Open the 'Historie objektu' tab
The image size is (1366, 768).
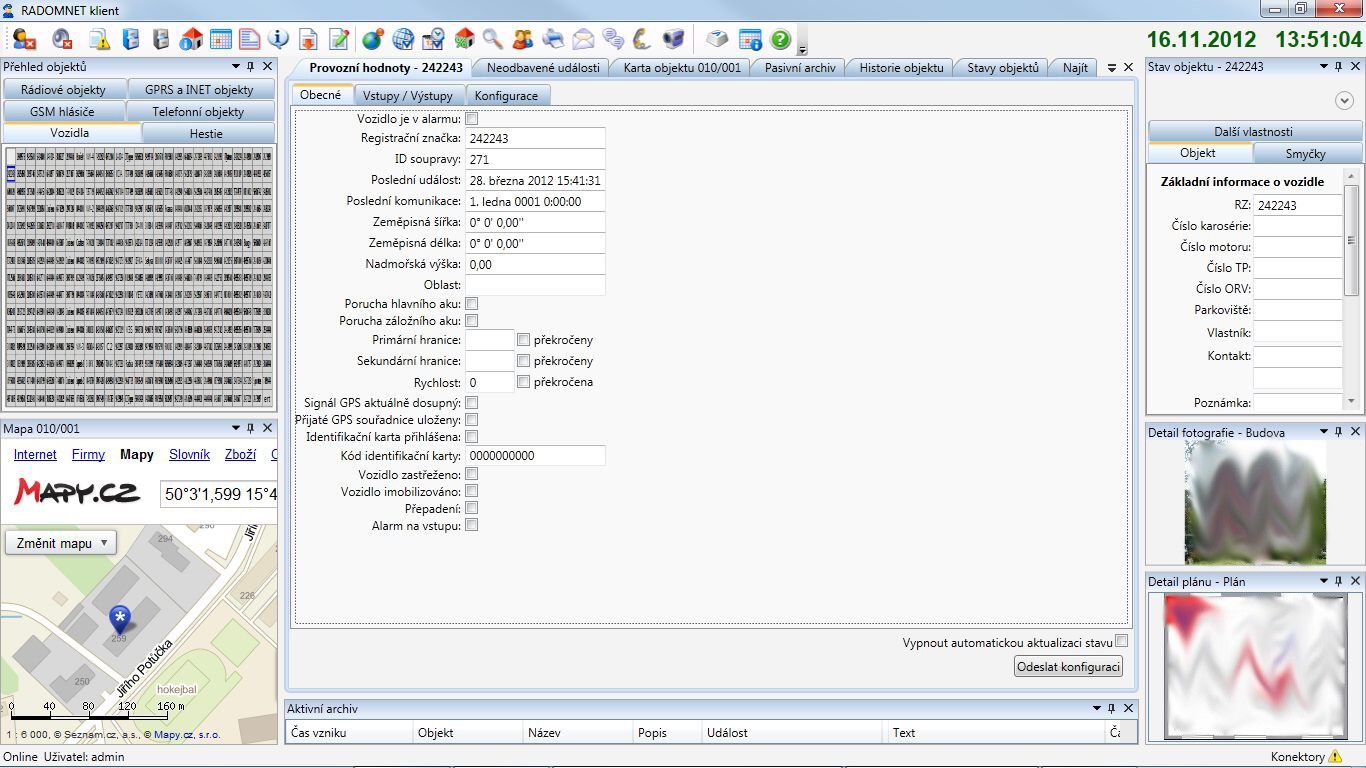(x=901, y=68)
